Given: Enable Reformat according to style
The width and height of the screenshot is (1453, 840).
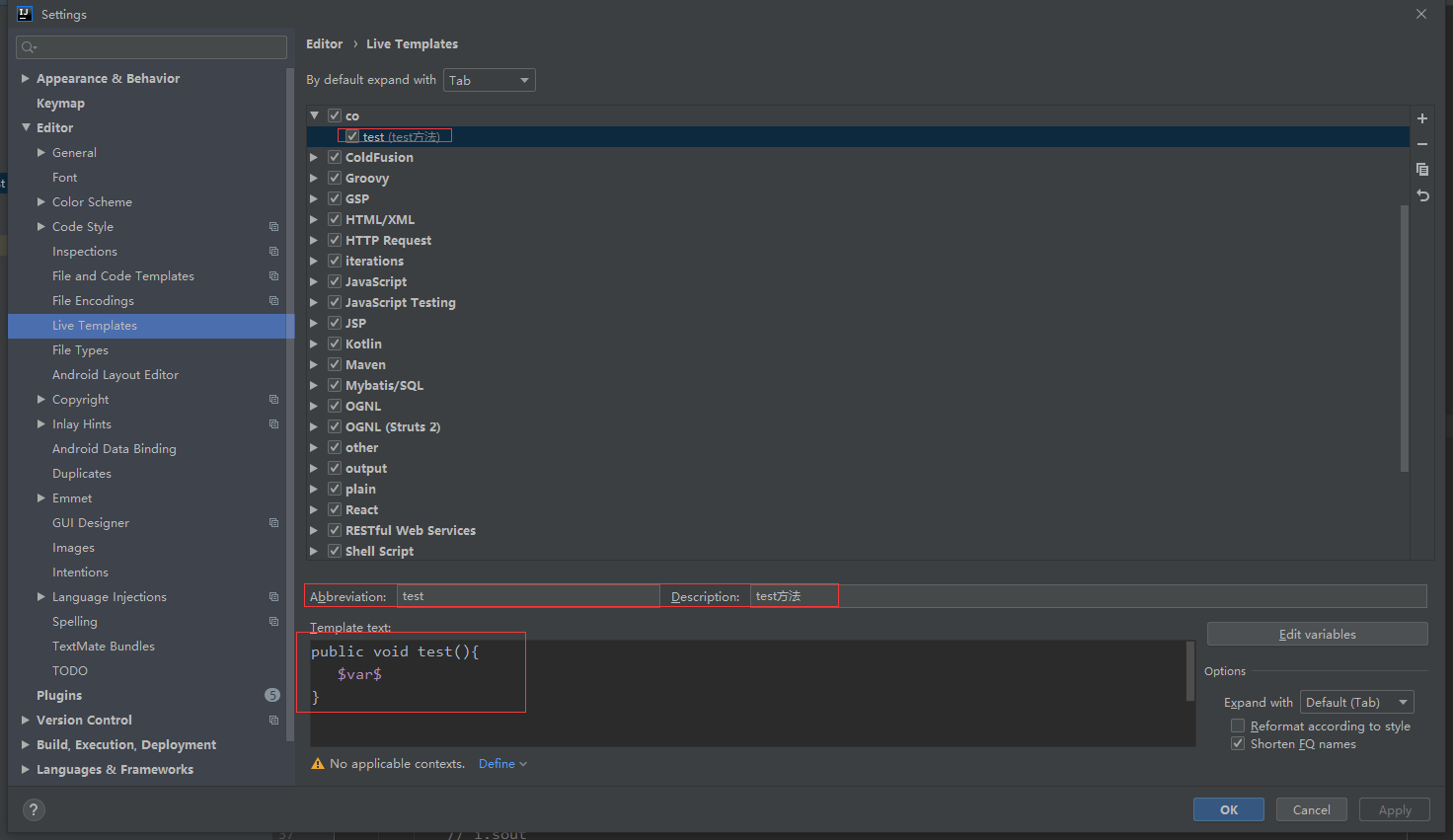Looking at the screenshot, I should 1238,726.
